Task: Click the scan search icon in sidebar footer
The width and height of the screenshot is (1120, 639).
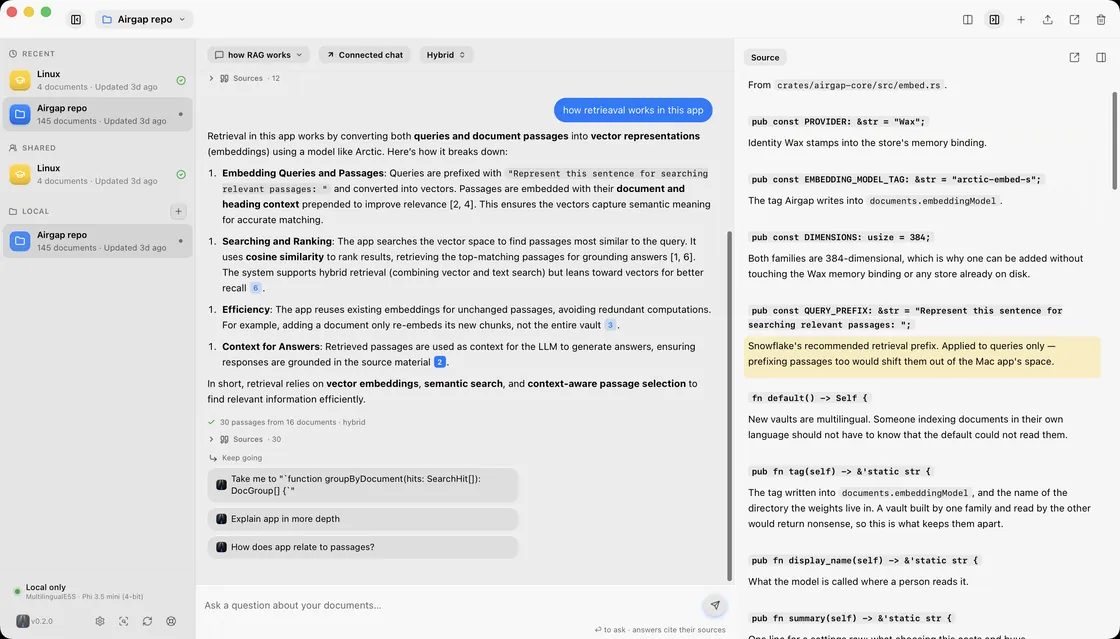Action: 124,621
